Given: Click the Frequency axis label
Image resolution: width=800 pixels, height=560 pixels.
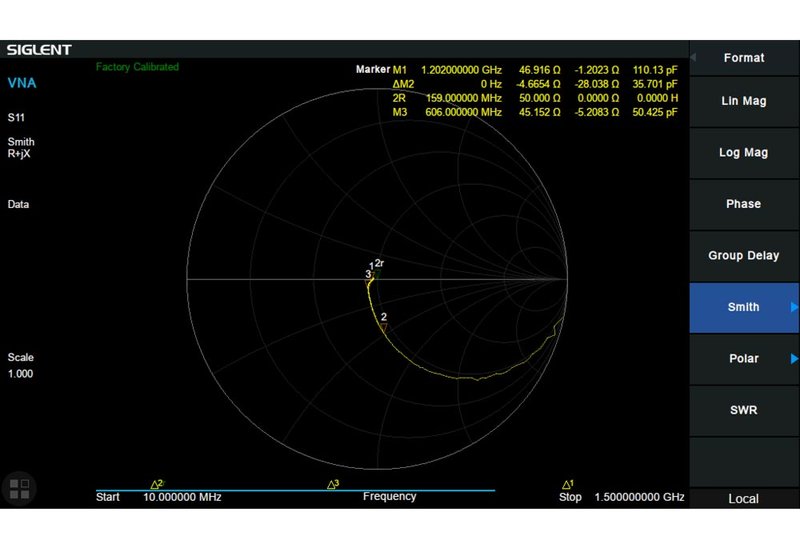Looking at the screenshot, I should pos(389,496).
